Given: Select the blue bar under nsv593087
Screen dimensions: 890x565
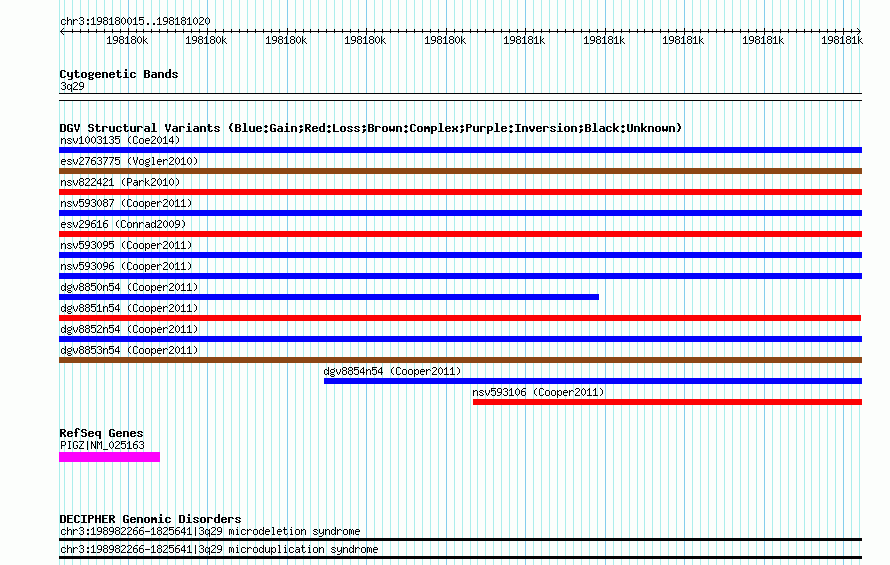Looking at the screenshot, I should click(460, 213).
